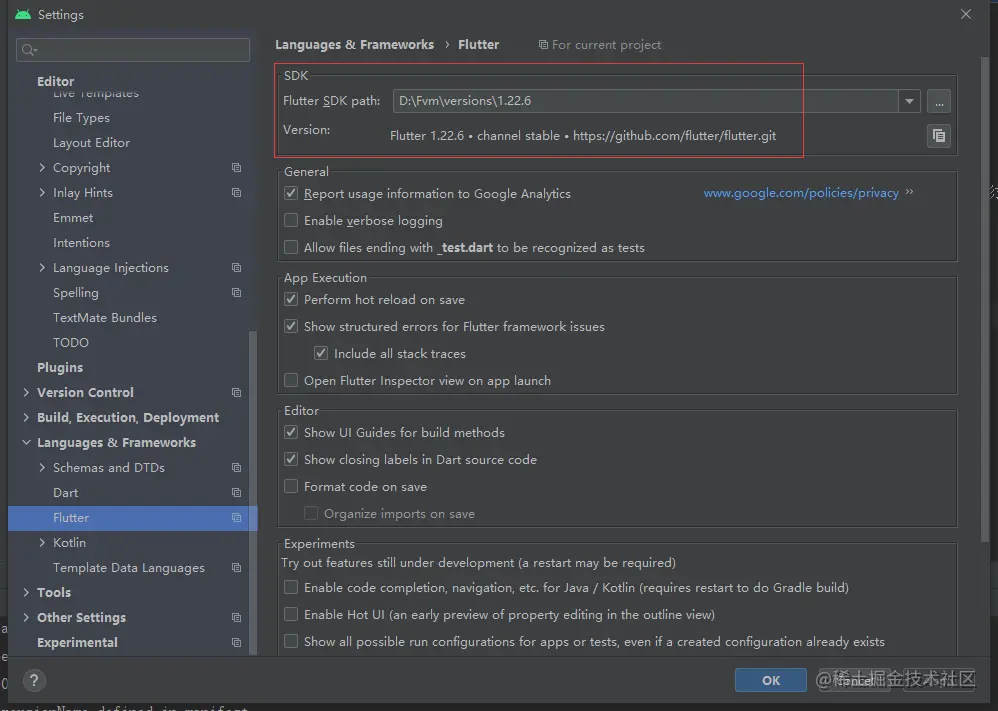Select File Types in settings tree

pyautogui.click(x=81, y=118)
